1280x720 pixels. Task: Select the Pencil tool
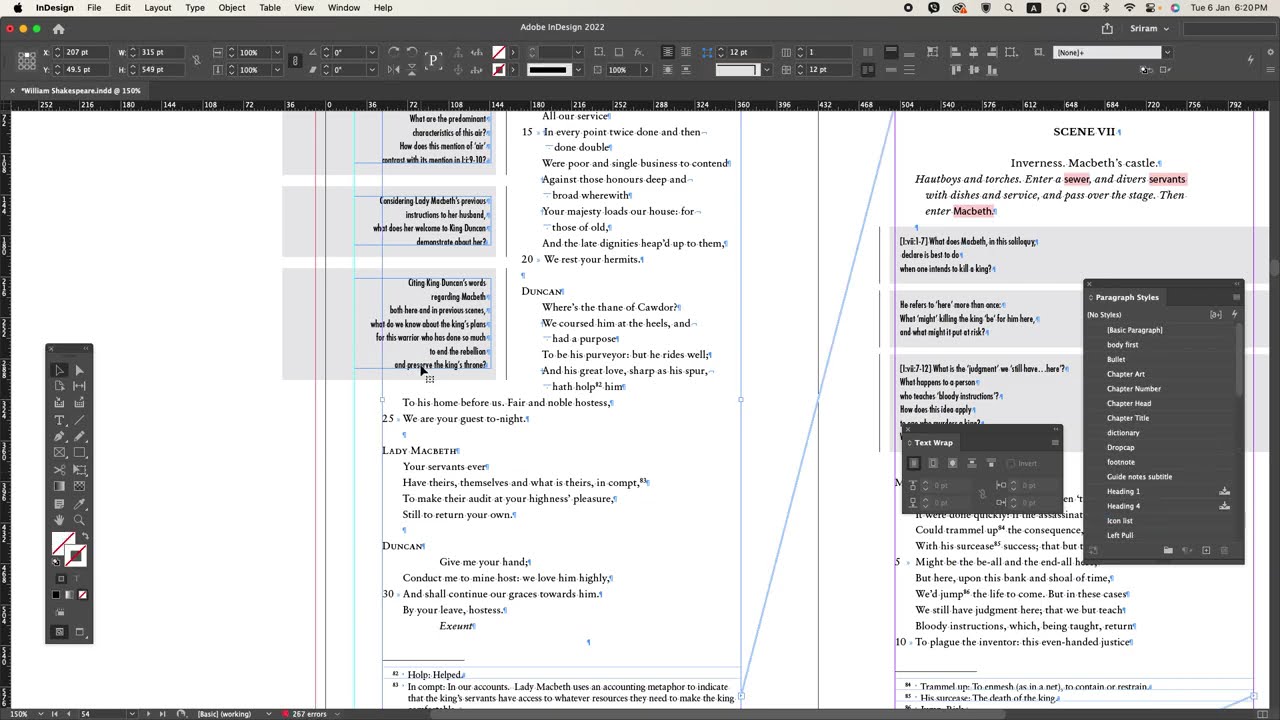(79, 436)
